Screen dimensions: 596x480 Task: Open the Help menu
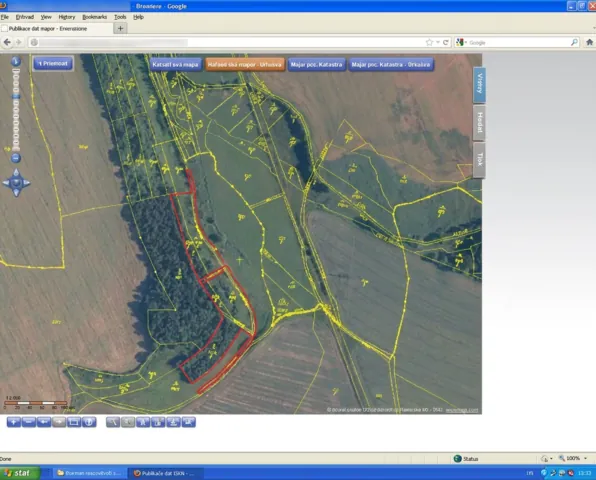point(138,17)
